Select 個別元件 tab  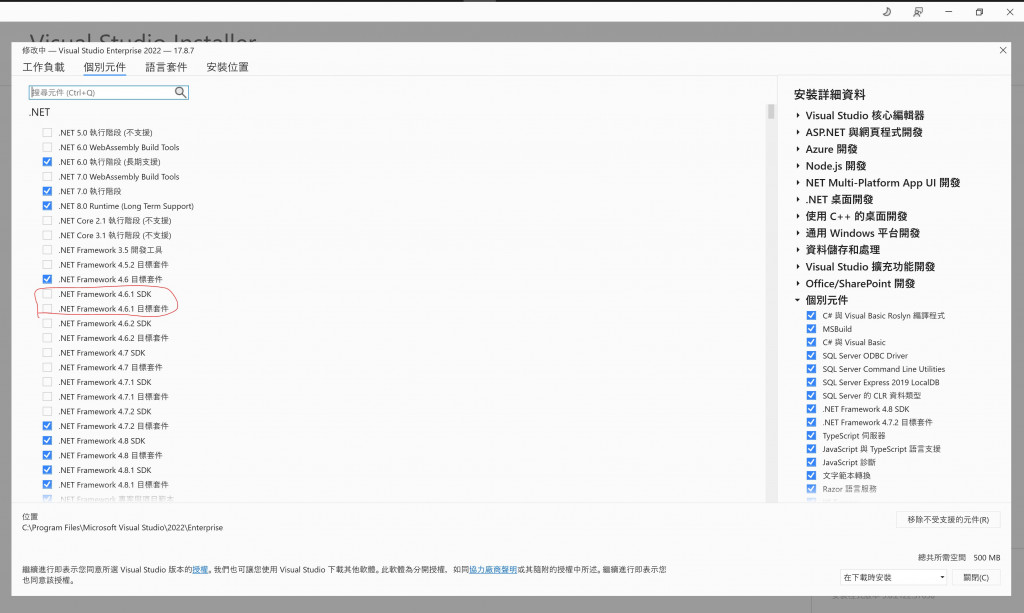pyautogui.click(x=104, y=67)
